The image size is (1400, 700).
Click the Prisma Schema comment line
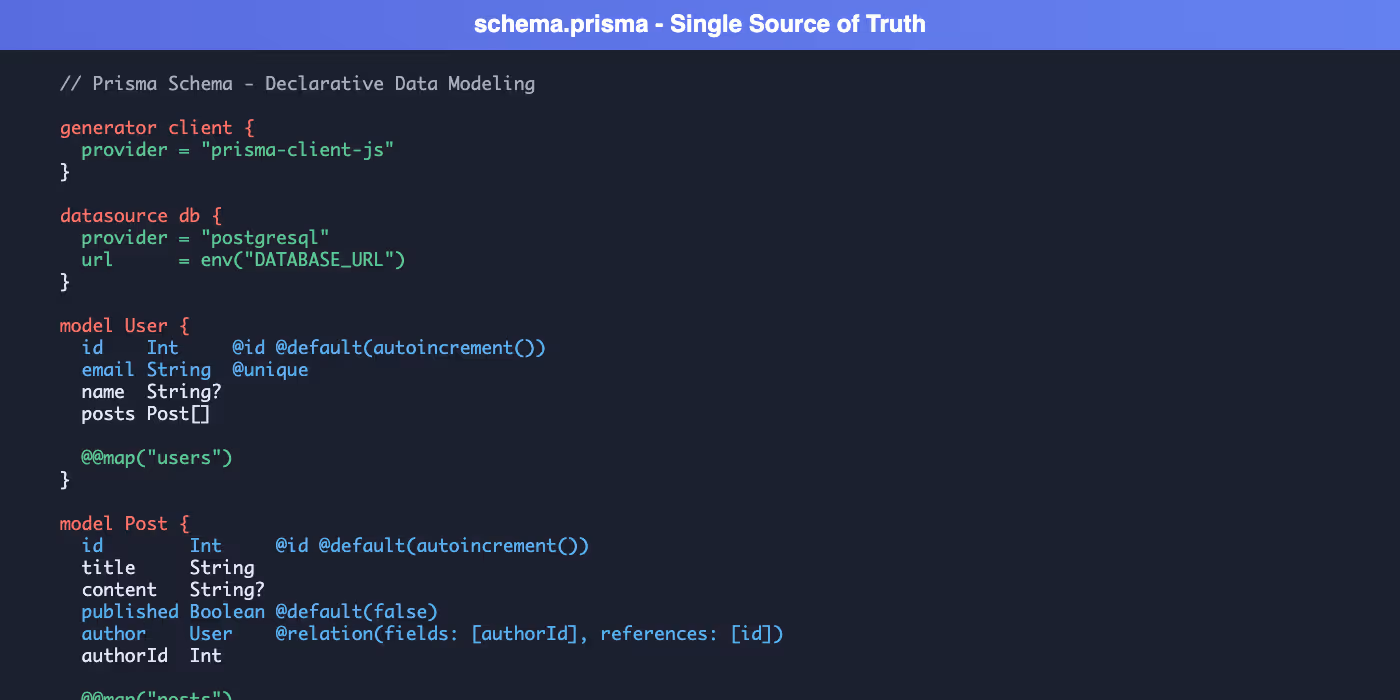tap(297, 84)
